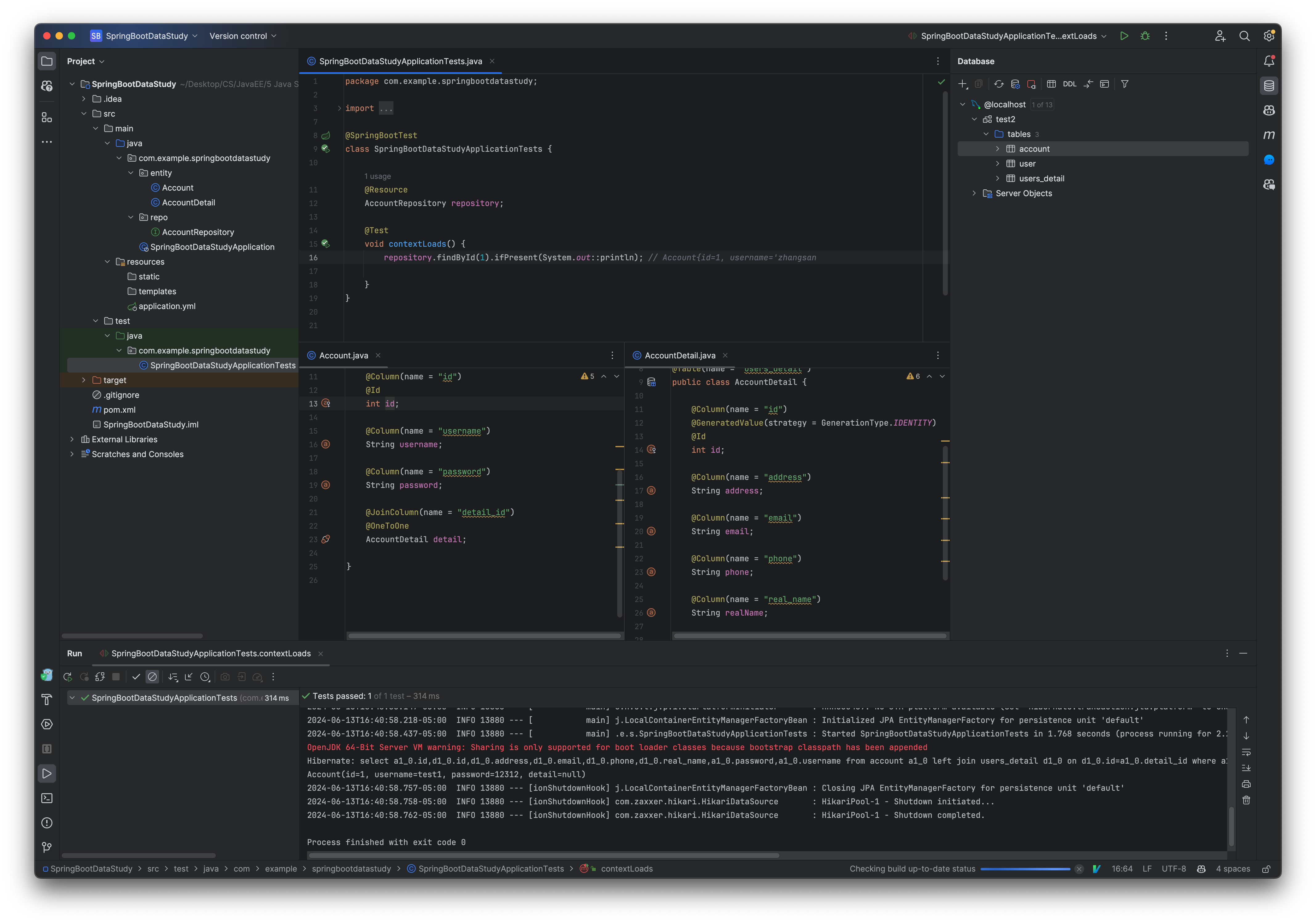The image size is (1316, 924).
Task: Refresh the database connection in the Database toolbar
Action: pyautogui.click(x=999, y=84)
